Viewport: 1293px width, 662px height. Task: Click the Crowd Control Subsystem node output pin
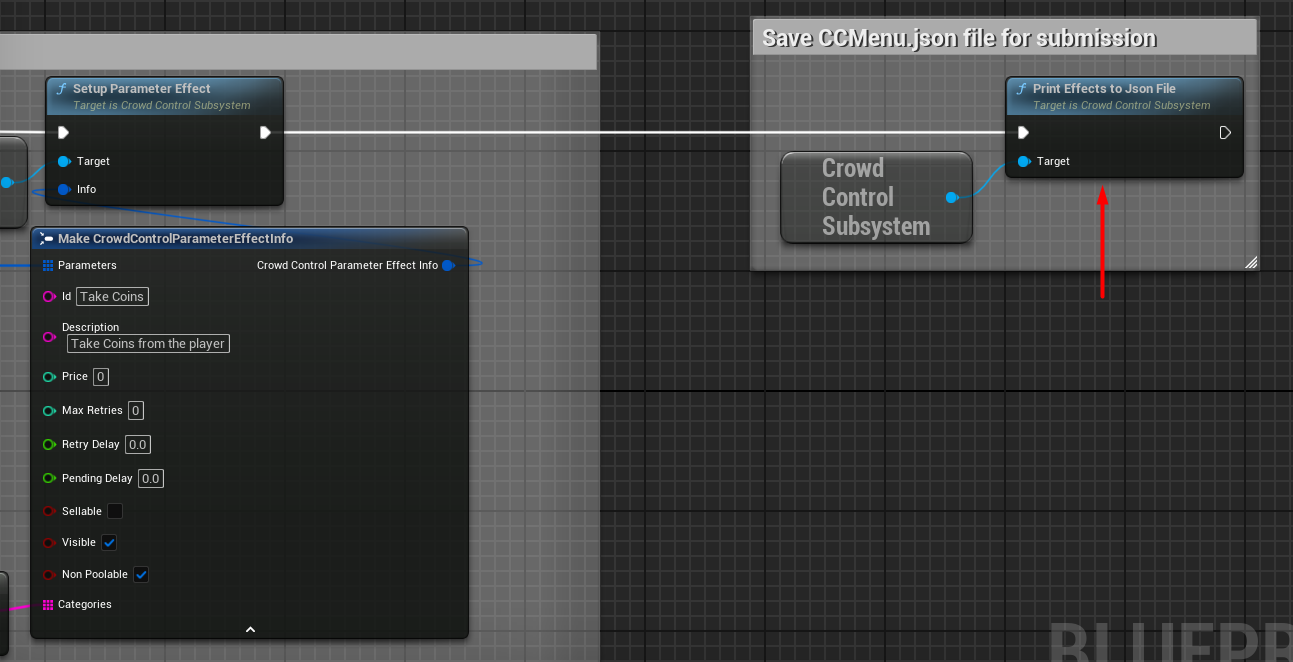[951, 197]
